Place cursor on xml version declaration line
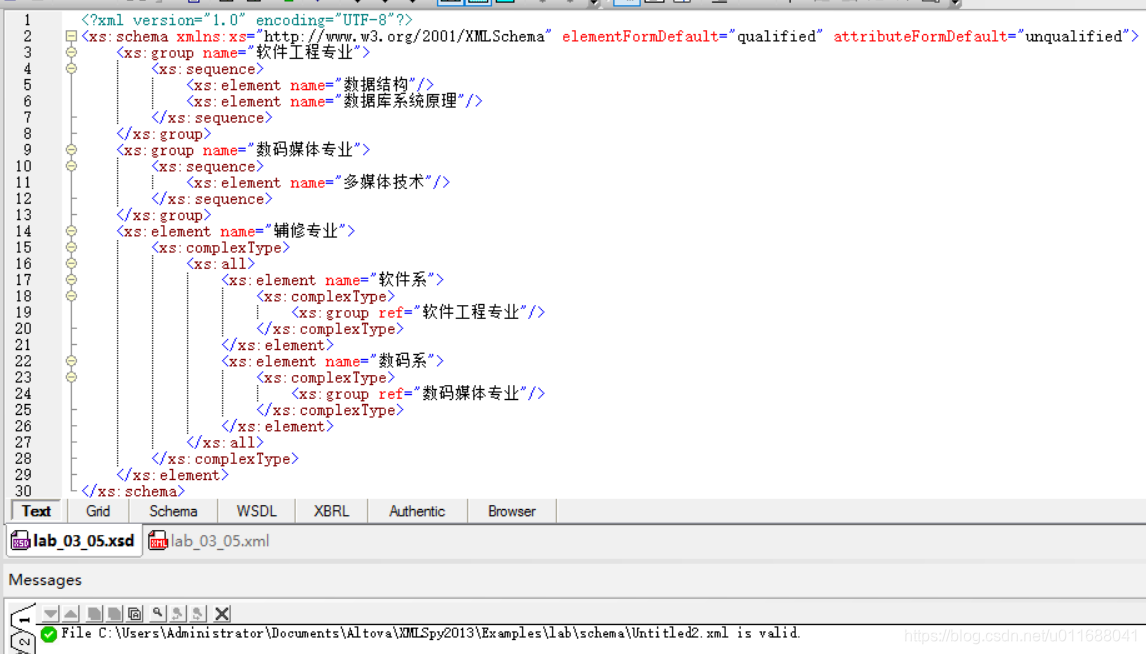Image resolution: width=1146 pixels, height=654 pixels. pos(246,20)
